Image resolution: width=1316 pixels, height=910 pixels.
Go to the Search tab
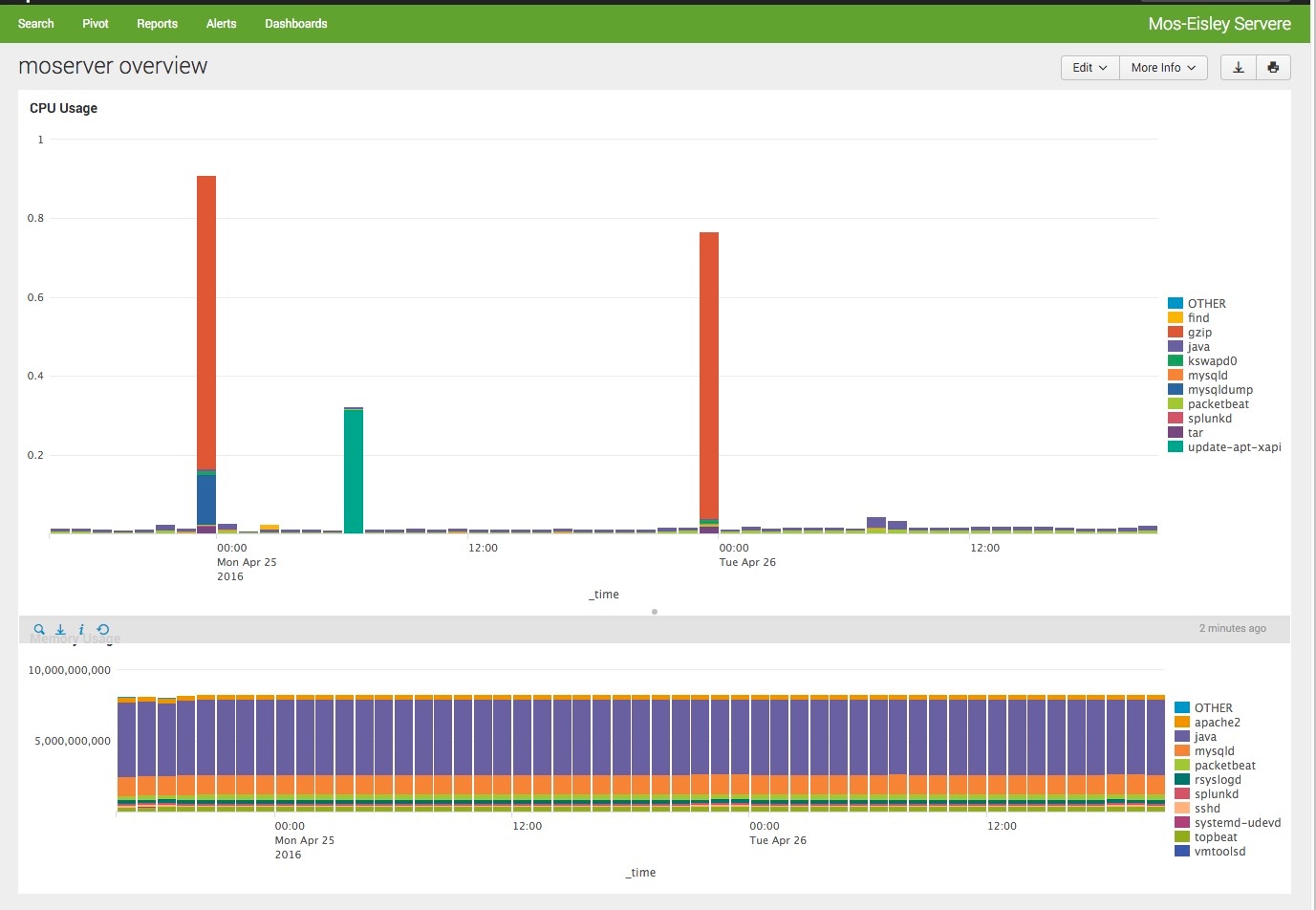tap(36, 24)
